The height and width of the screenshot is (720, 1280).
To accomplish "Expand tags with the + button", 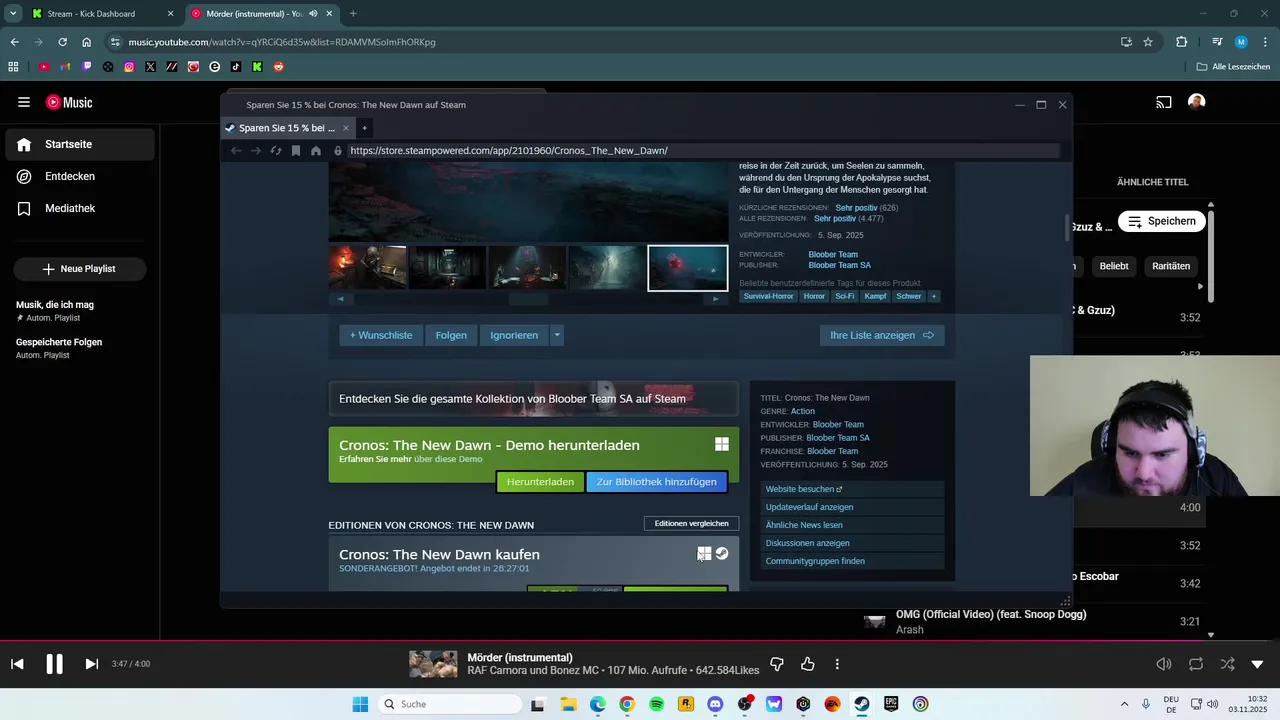I will click(934, 296).
